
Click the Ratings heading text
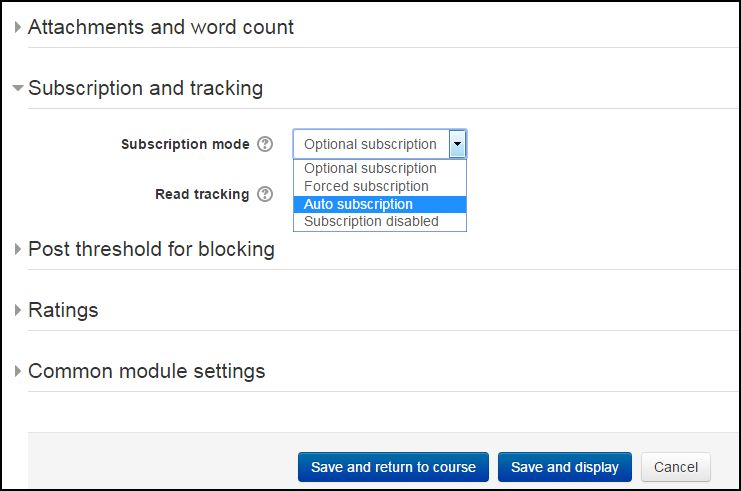(x=63, y=310)
